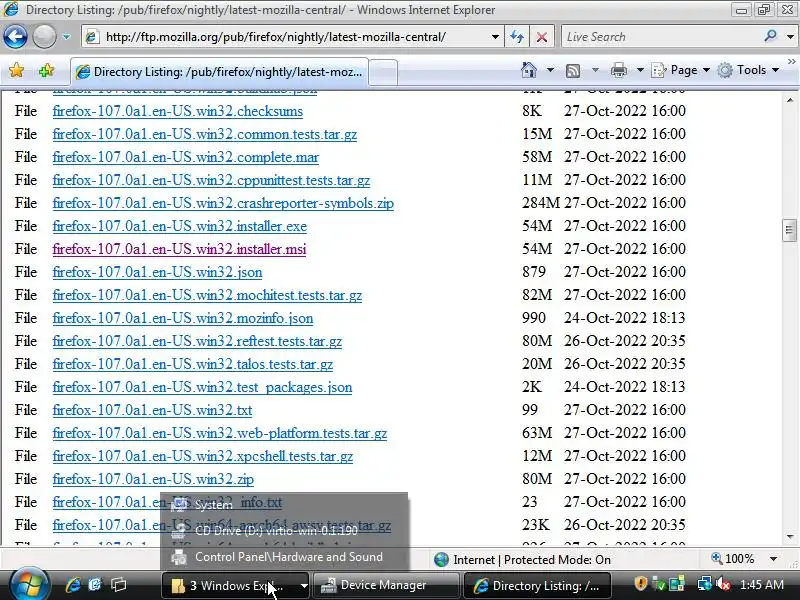
Task: Open win32.common.tests.tar.gz link
Action: click(x=205, y=134)
